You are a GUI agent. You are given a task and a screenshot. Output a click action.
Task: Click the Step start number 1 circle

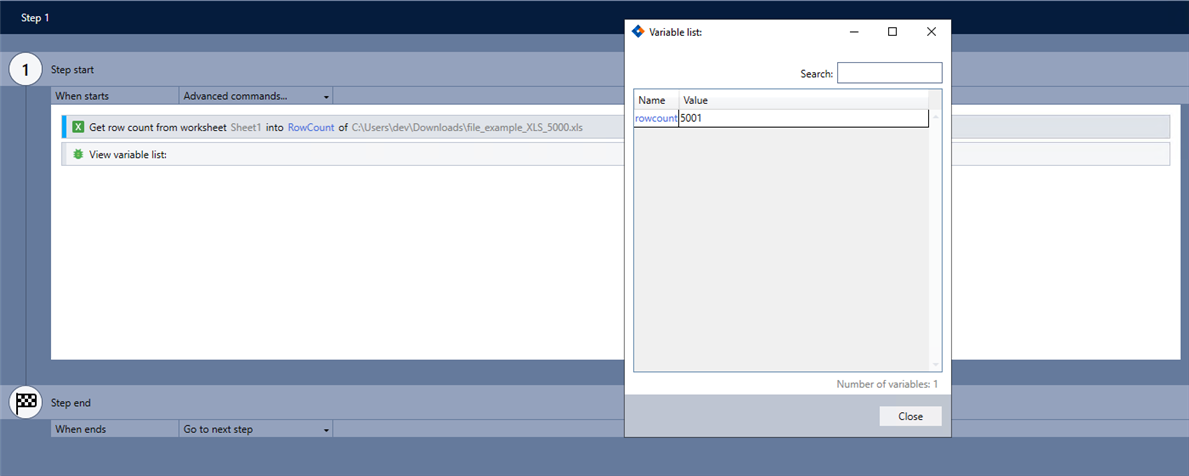point(25,70)
